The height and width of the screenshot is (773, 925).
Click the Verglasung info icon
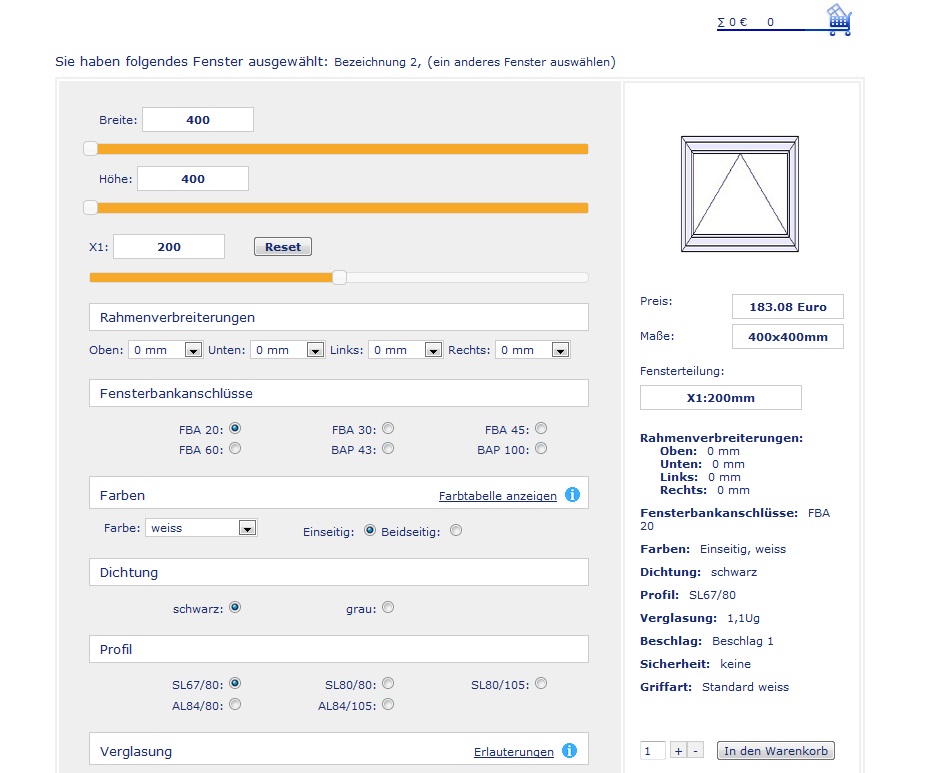pyautogui.click(x=569, y=751)
